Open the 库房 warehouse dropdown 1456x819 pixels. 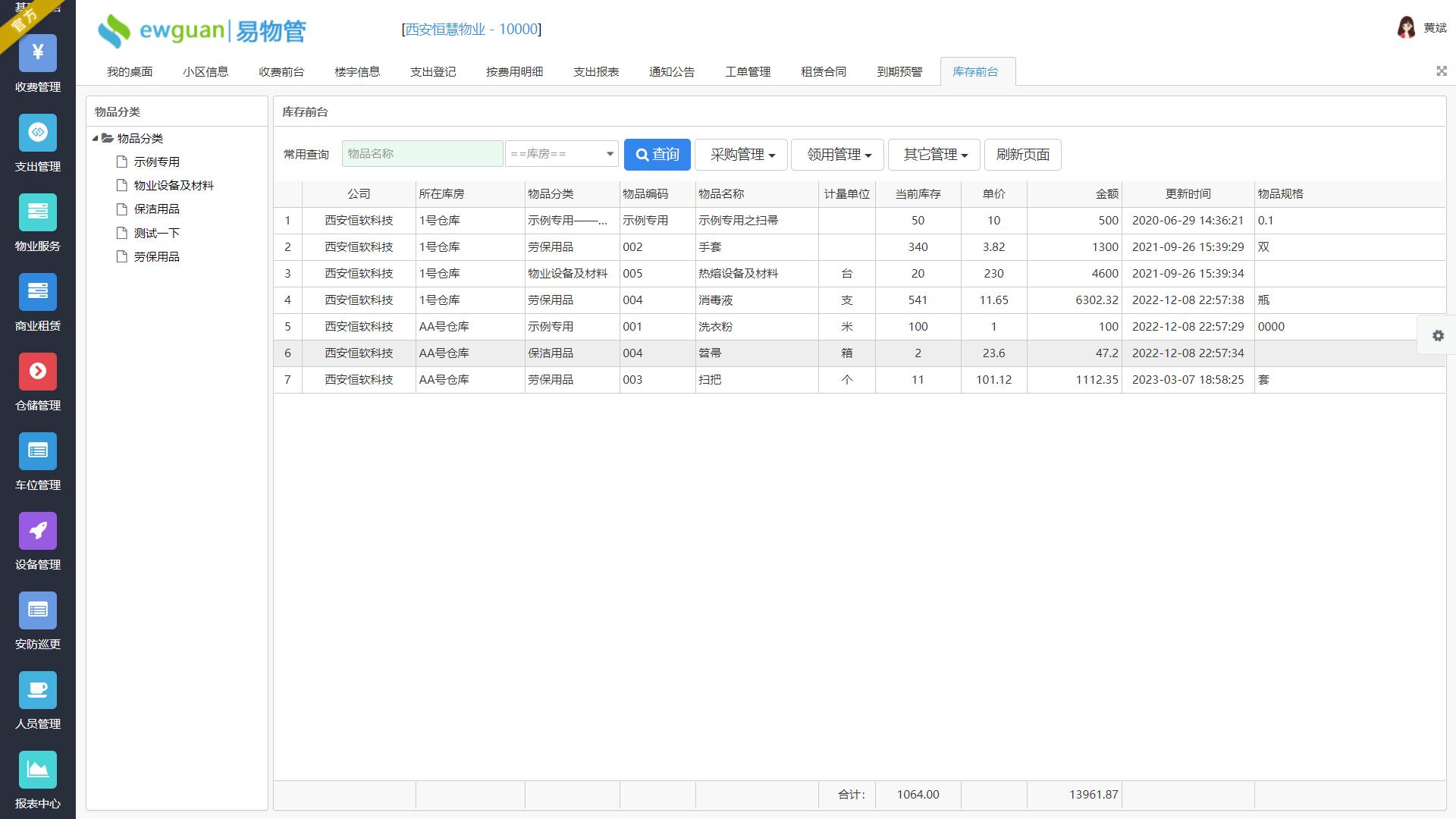(x=562, y=154)
